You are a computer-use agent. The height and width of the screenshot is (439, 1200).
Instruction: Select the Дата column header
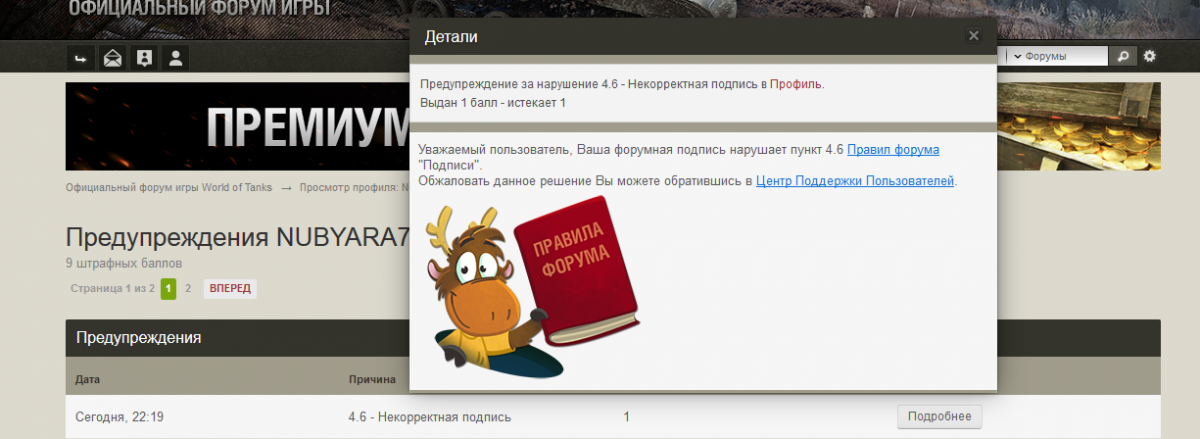pos(88,380)
